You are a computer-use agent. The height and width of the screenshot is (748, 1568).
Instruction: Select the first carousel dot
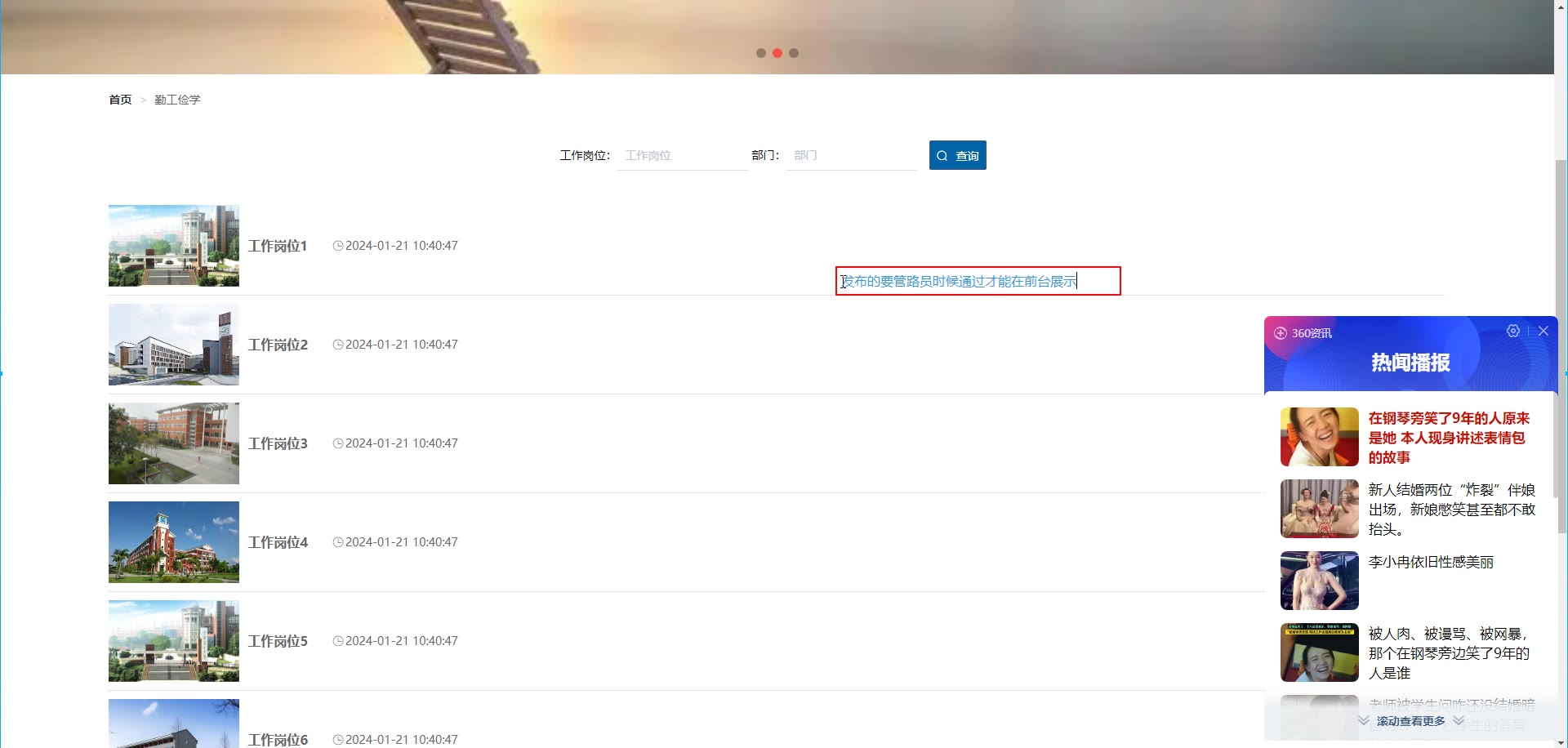point(761,53)
